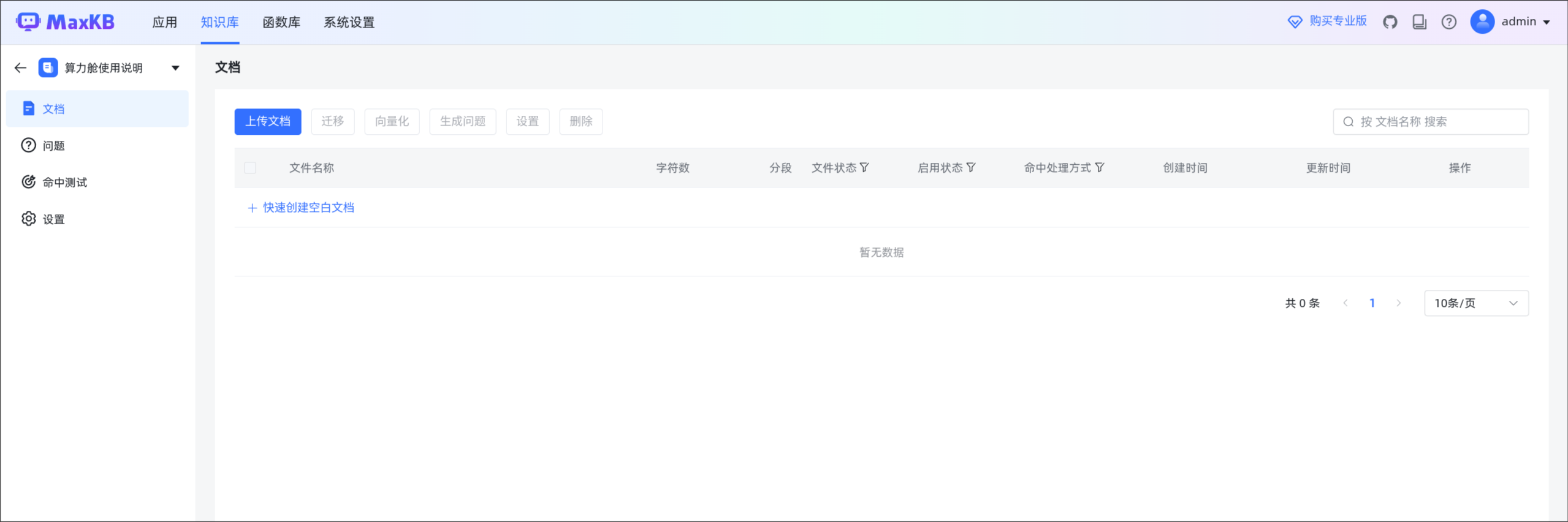
Task: Select 文档 in the sidebar
Action: coord(97,108)
